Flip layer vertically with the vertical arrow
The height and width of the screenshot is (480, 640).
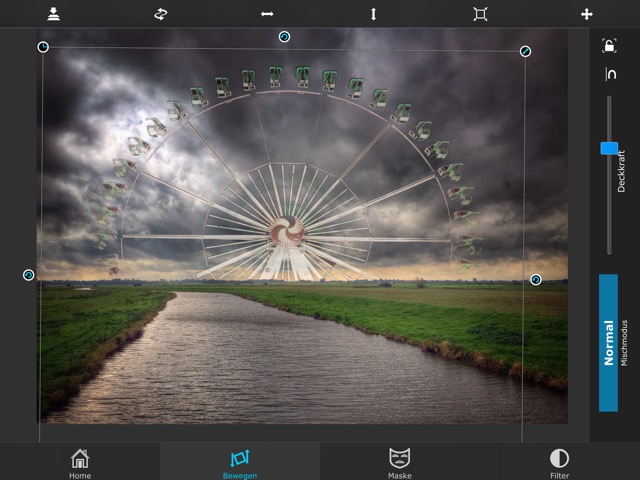(x=374, y=14)
